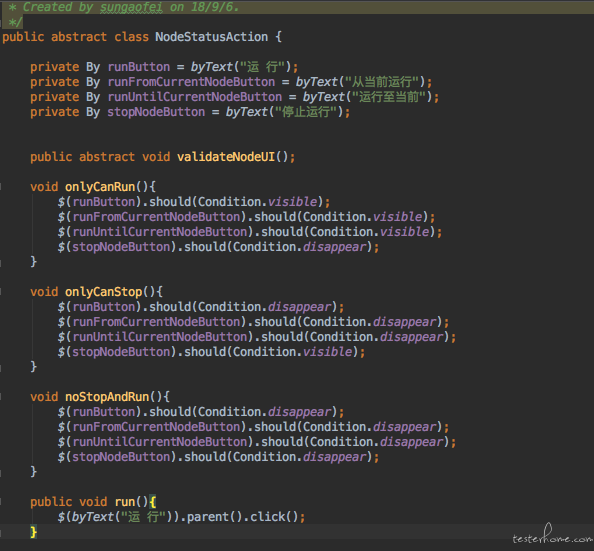The image size is (594, 551).
Task: Click the noStopAndRun method name
Action: click(x=107, y=397)
